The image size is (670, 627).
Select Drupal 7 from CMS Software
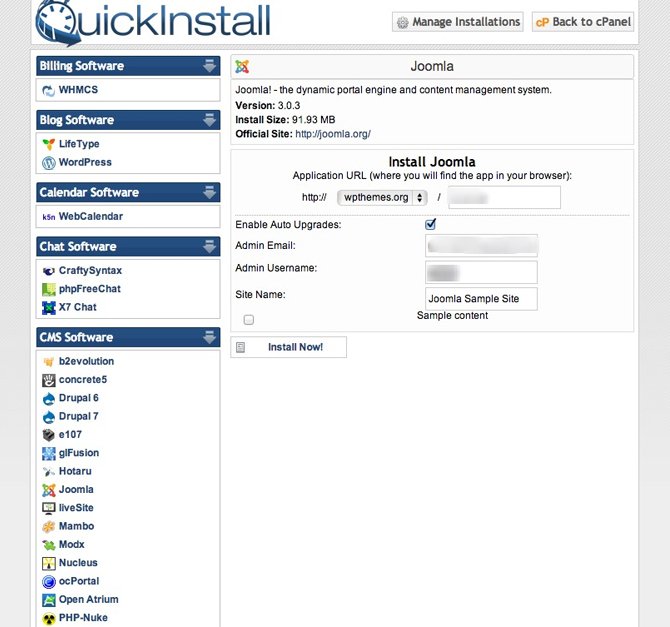point(79,416)
